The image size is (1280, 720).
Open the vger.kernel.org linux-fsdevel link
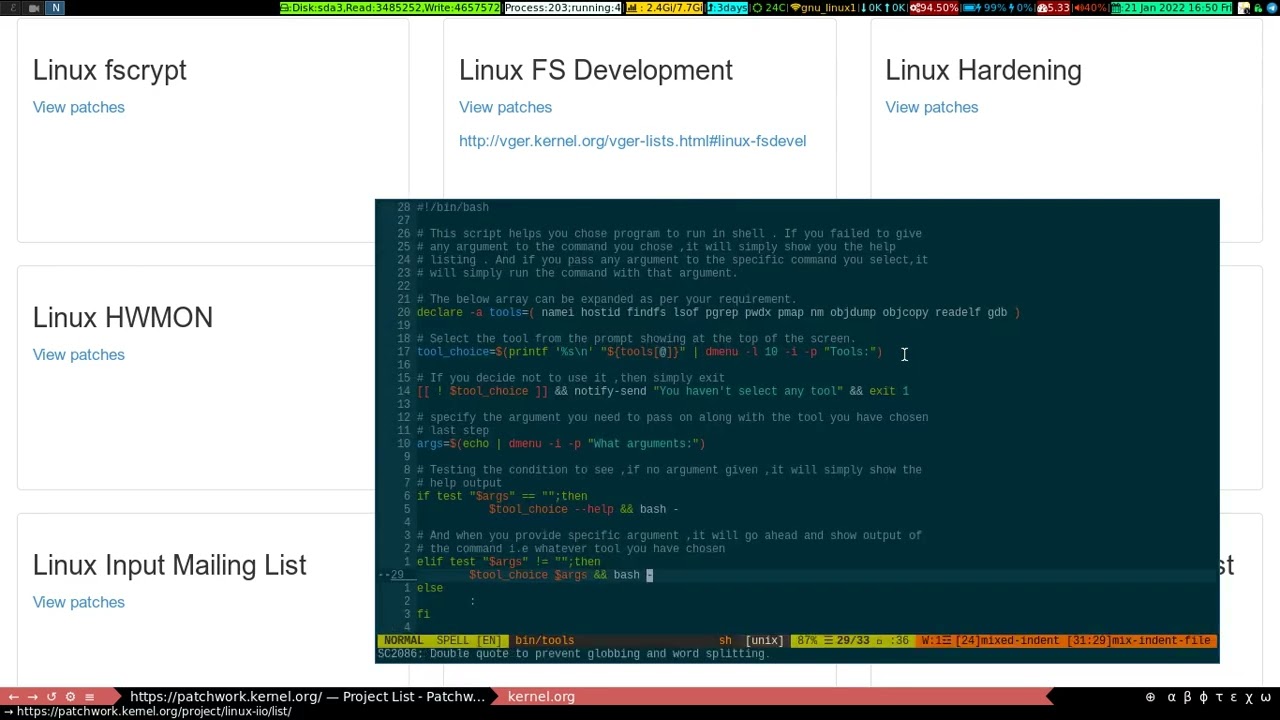click(x=632, y=141)
